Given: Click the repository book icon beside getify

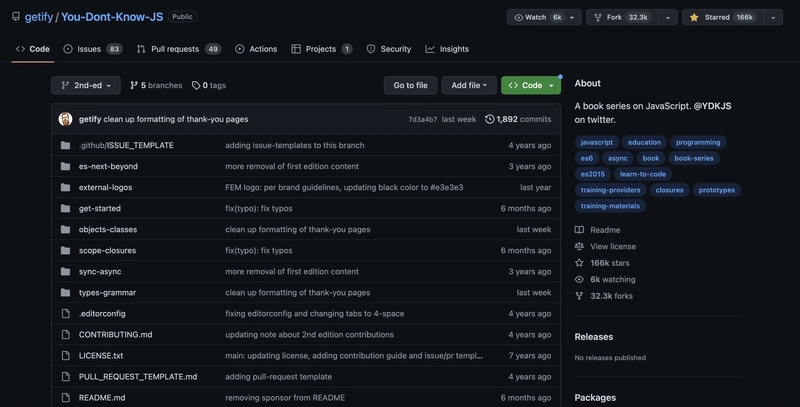Looking at the screenshot, I should click(x=16, y=16).
